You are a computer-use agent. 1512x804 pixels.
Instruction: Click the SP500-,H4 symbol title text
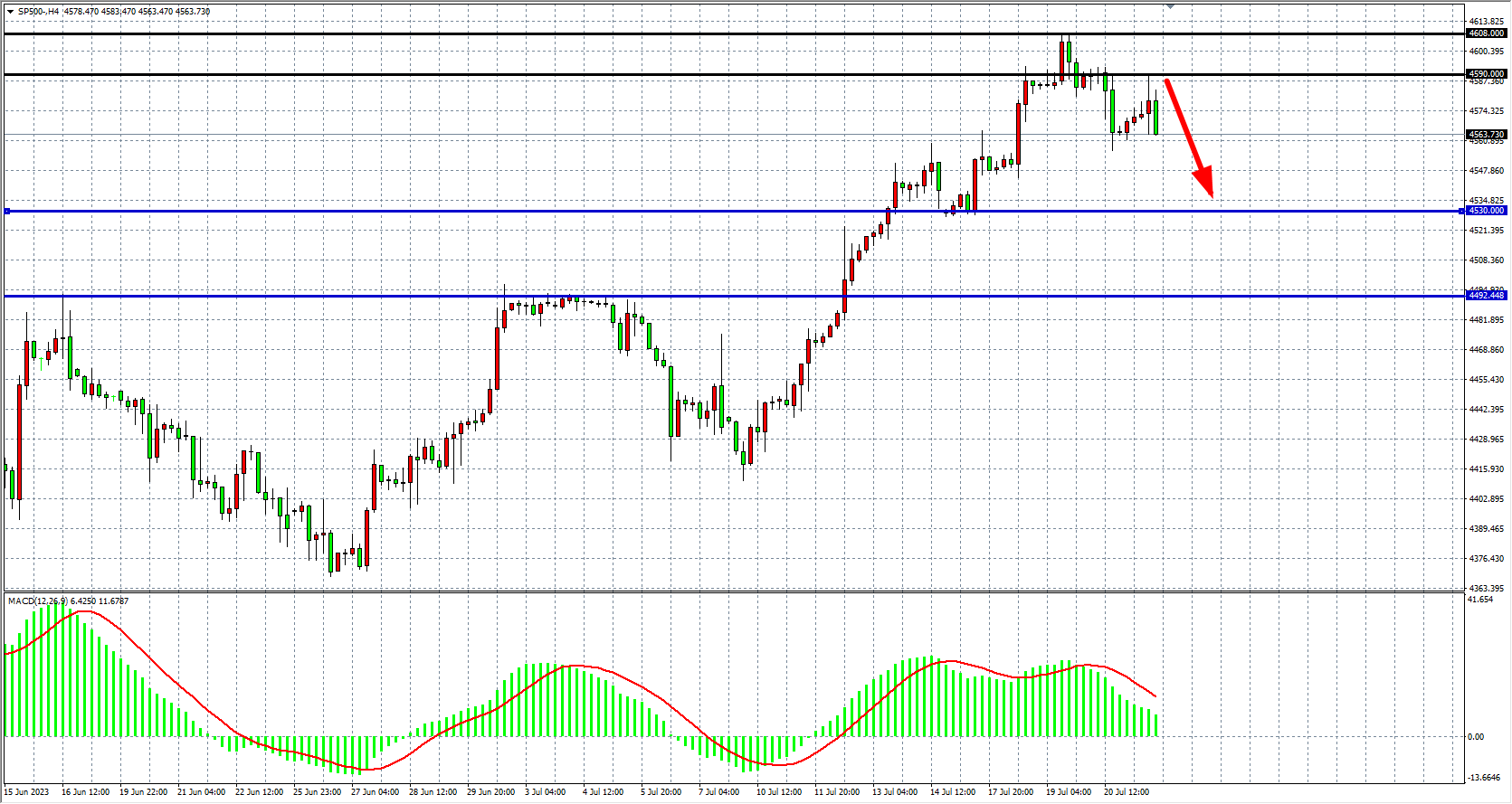pyautogui.click(x=39, y=12)
